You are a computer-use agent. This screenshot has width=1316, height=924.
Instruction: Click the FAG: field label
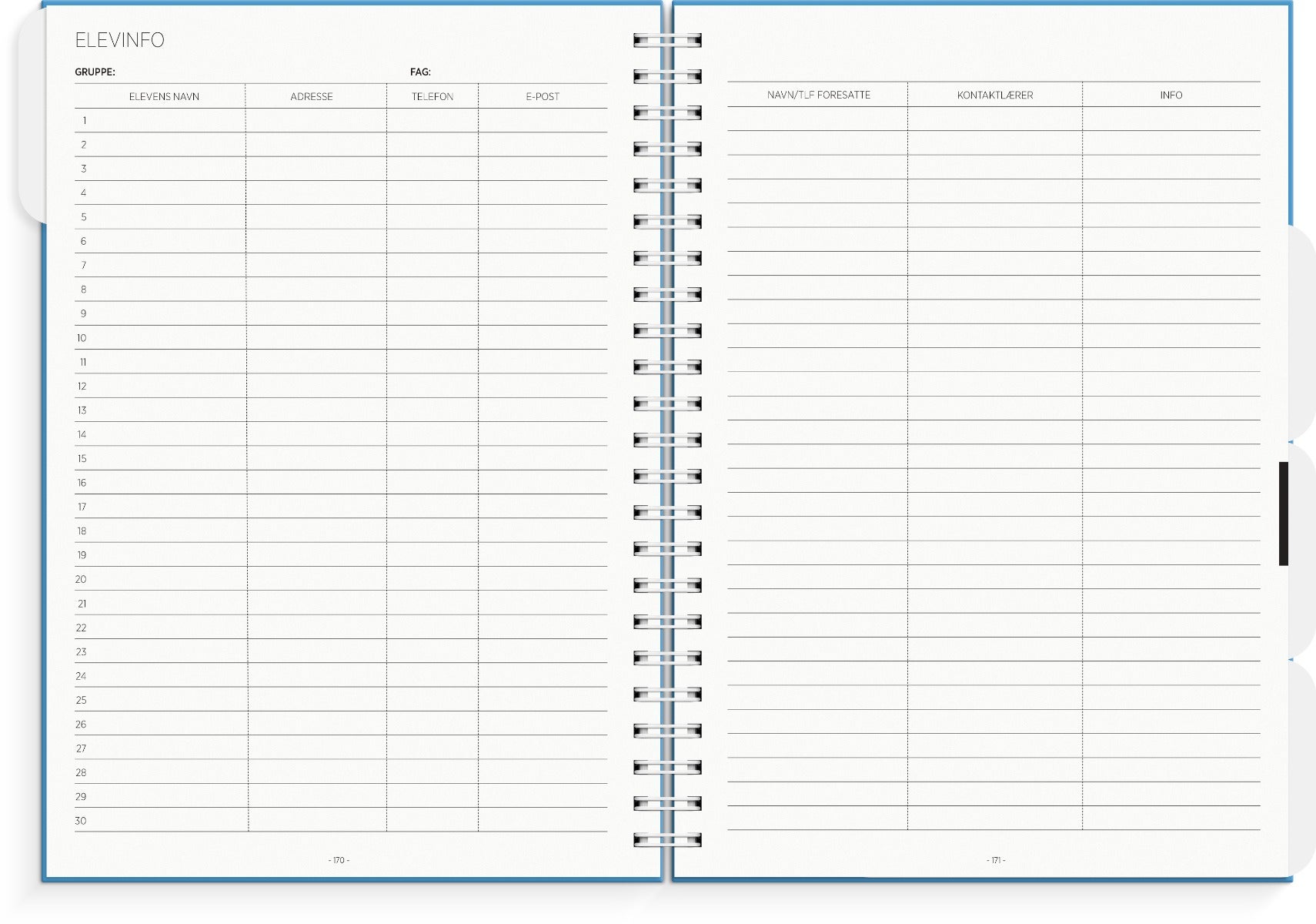tap(420, 72)
